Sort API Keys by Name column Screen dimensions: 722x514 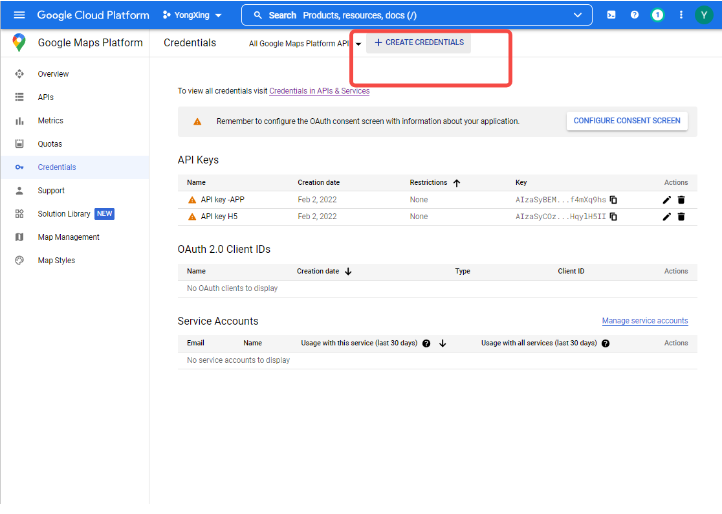196,183
